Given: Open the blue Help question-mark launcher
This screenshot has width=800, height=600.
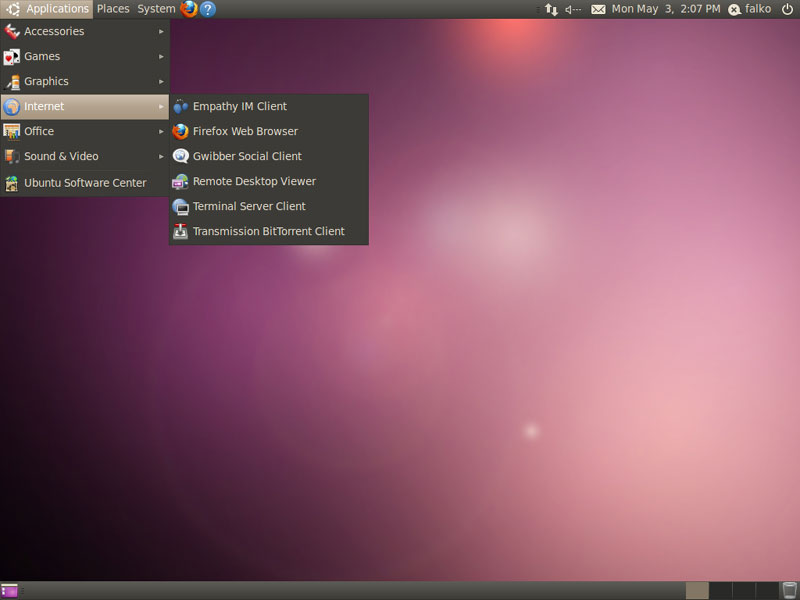Looking at the screenshot, I should [x=208, y=9].
